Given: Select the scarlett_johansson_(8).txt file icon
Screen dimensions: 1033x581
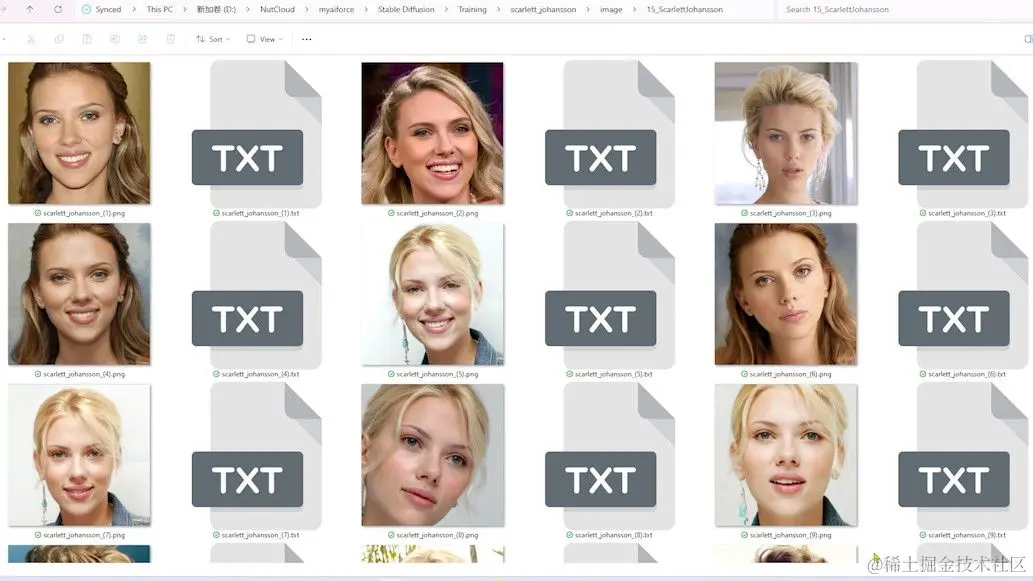Looking at the screenshot, I should [609, 456].
